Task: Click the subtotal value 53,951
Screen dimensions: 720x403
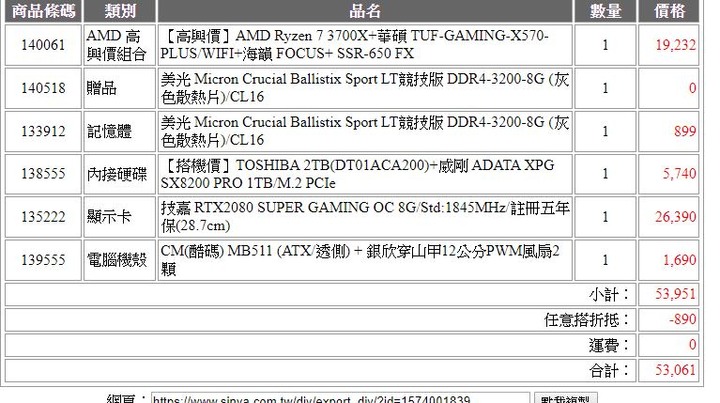Action: click(675, 294)
